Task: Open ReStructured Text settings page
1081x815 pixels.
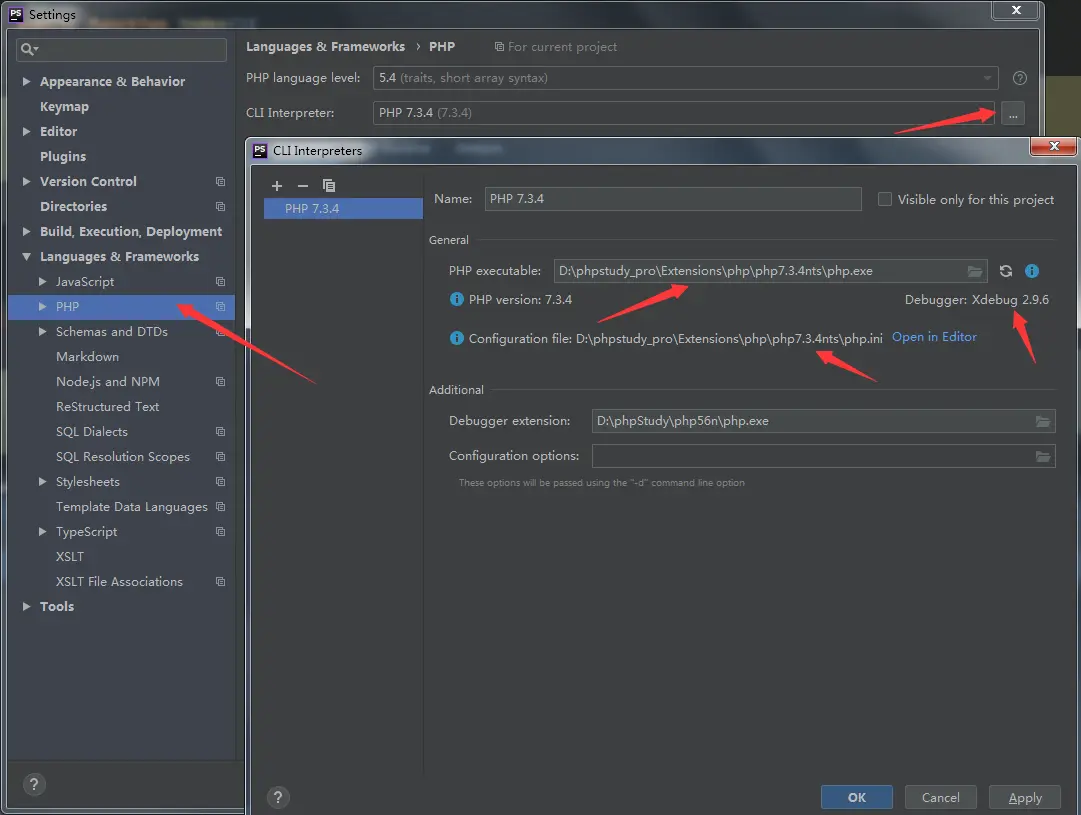Action: pyautogui.click(x=108, y=407)
